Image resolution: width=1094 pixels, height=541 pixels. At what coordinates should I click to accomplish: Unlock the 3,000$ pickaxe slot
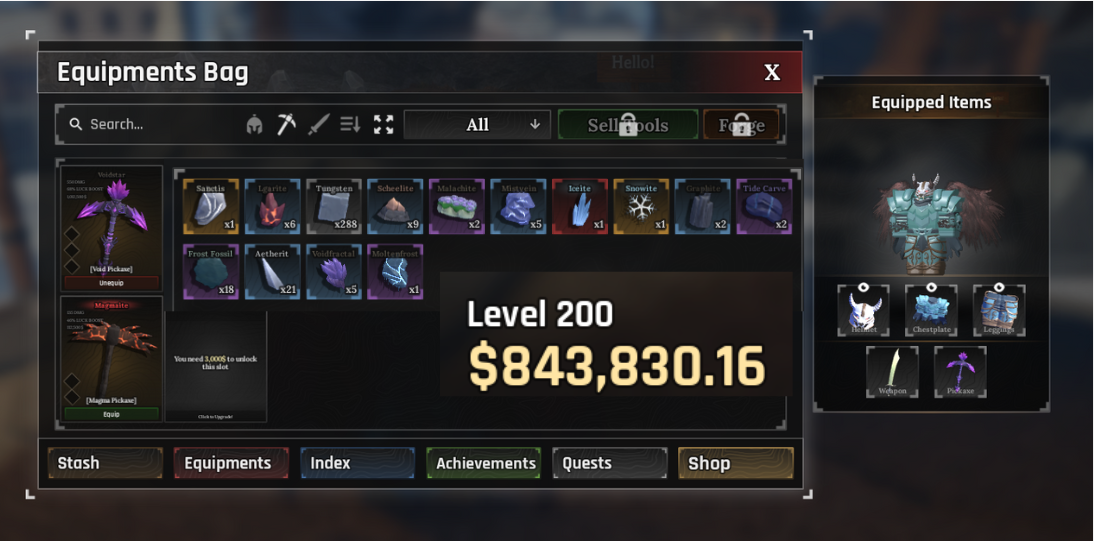216,366
